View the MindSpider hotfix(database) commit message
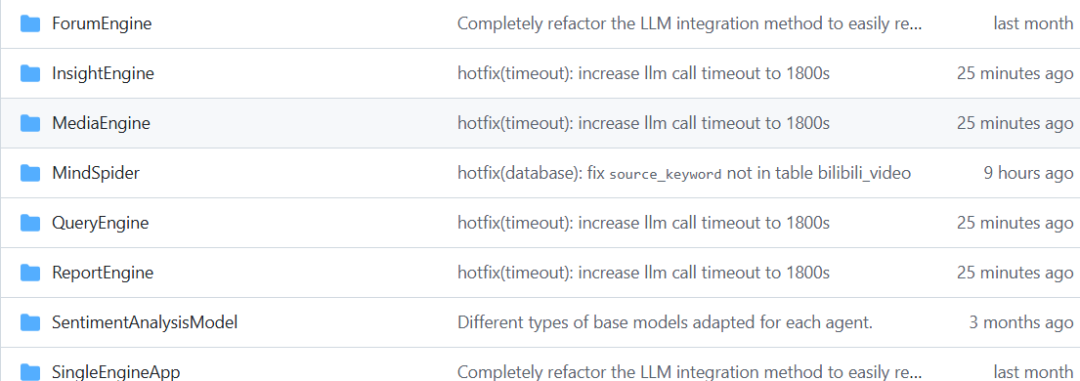 point(684,173)
